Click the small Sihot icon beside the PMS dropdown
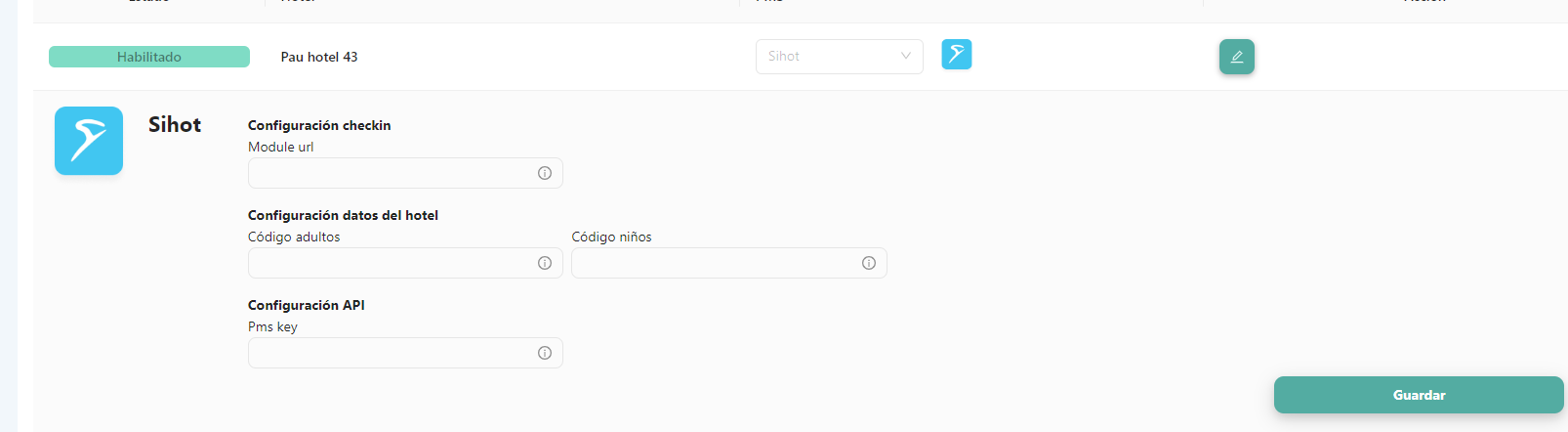Image resolution: width=1568 pixels, height=432 pixels. tap(957, 54)
